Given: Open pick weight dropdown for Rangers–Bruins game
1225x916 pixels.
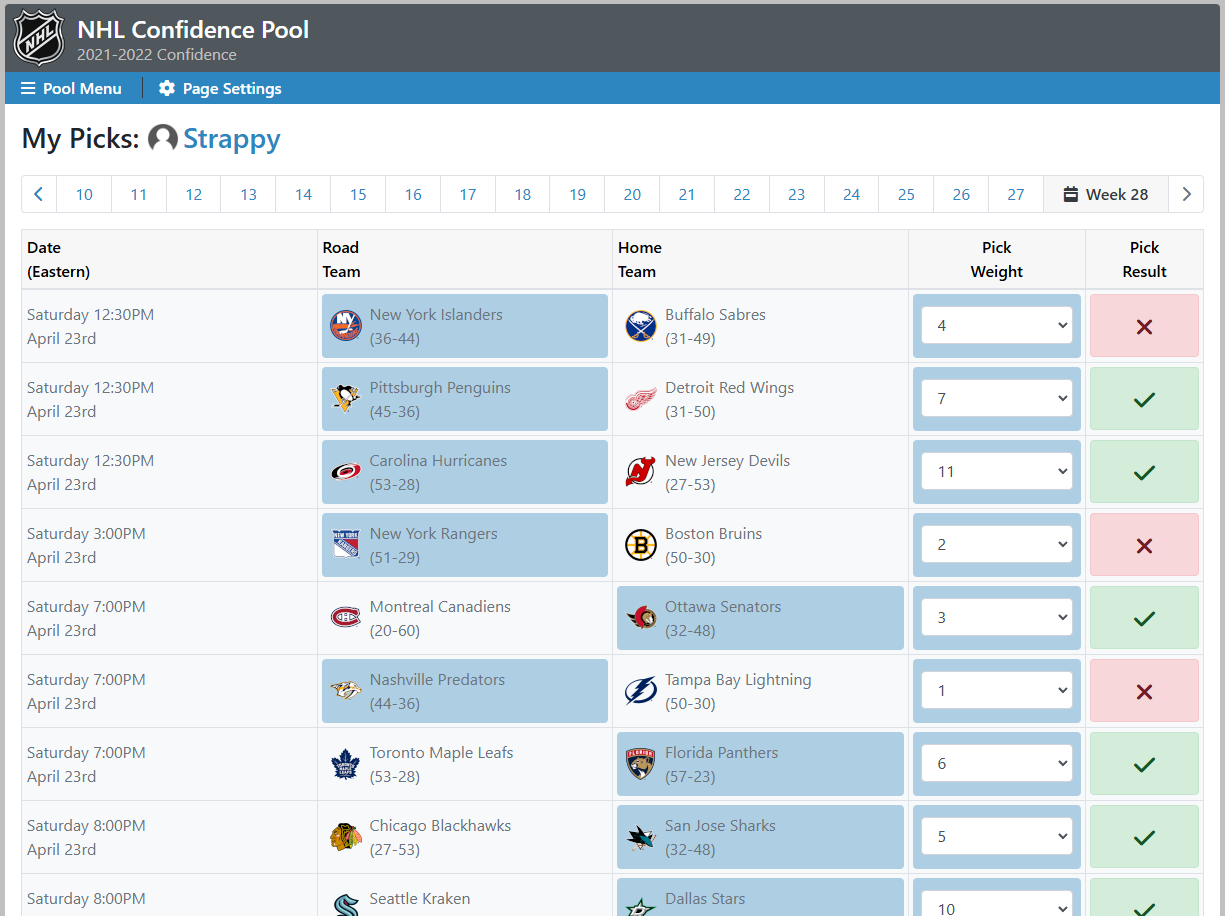Looking at the screenshot, I should (x=997, y=545).
